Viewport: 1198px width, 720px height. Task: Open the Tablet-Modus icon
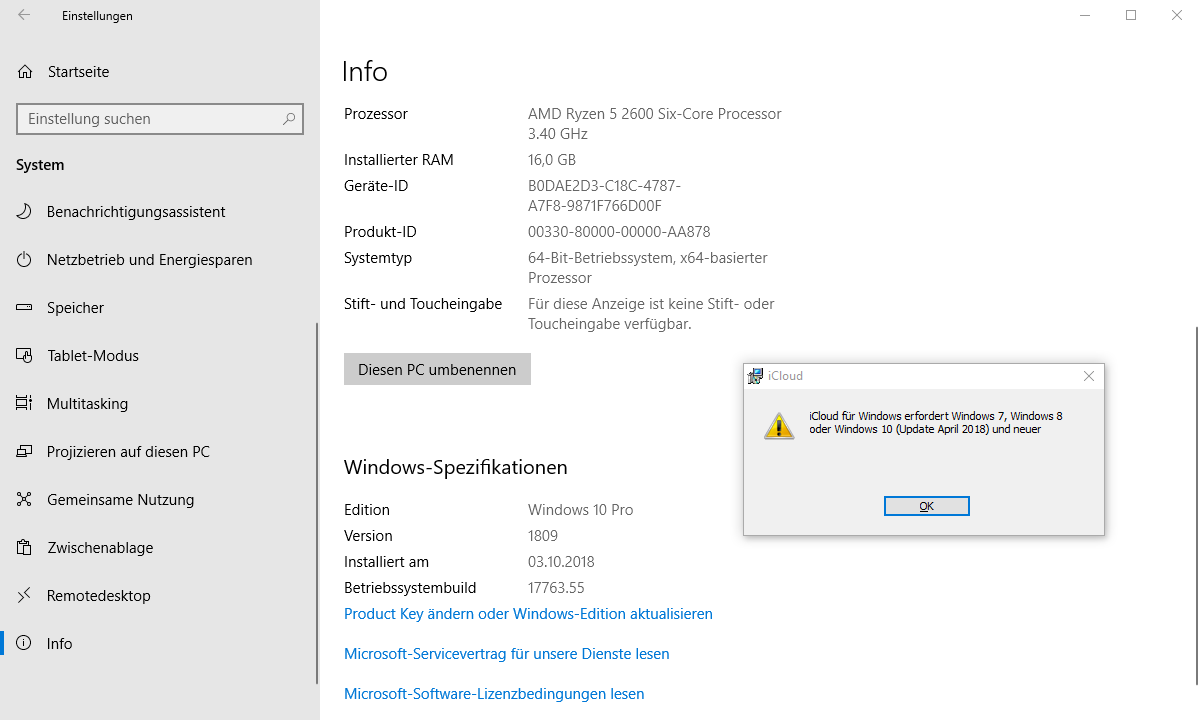(x=25, y=356)
